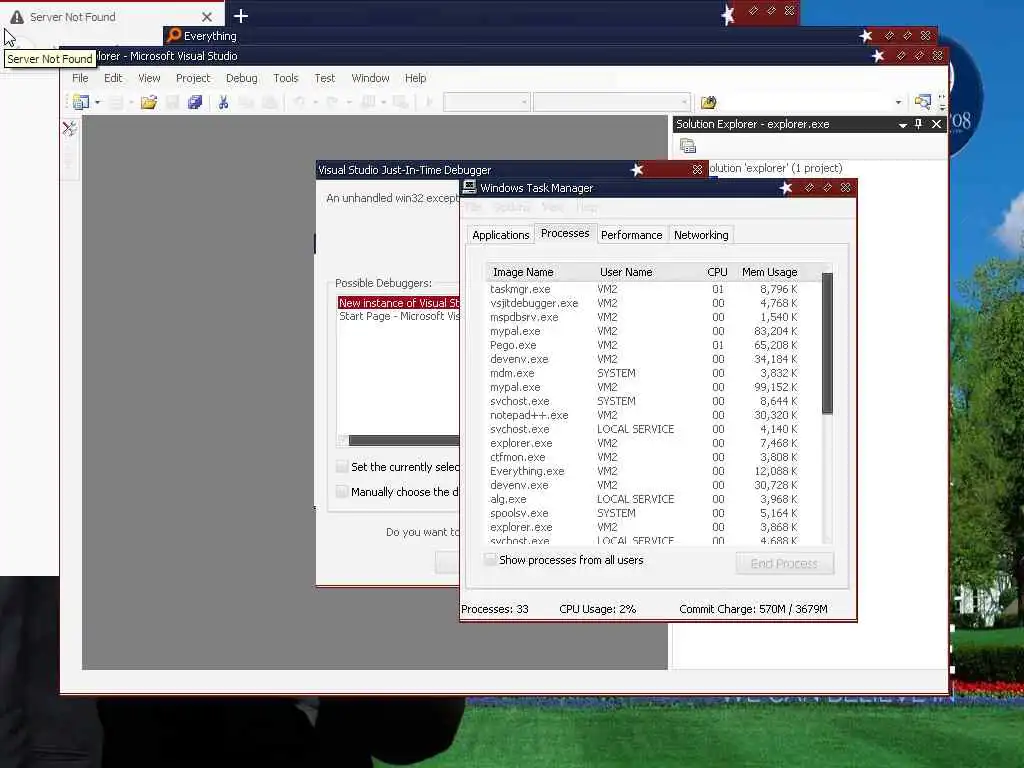Screen dimensions: 1024x768
Task: Select the taskmgr.exe process row
Action: coord(643,289)
